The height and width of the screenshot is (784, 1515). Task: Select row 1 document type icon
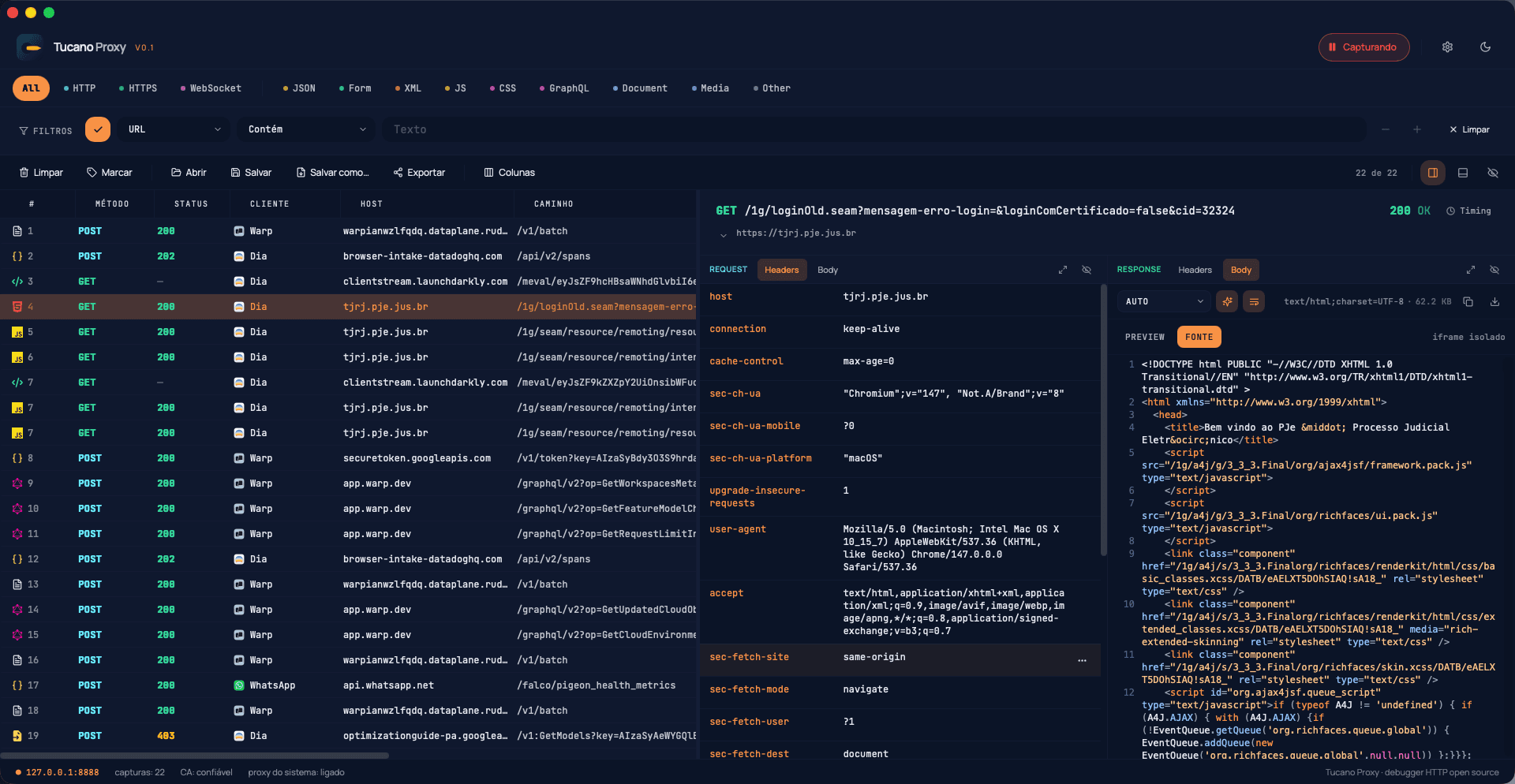tap(17, 231)
